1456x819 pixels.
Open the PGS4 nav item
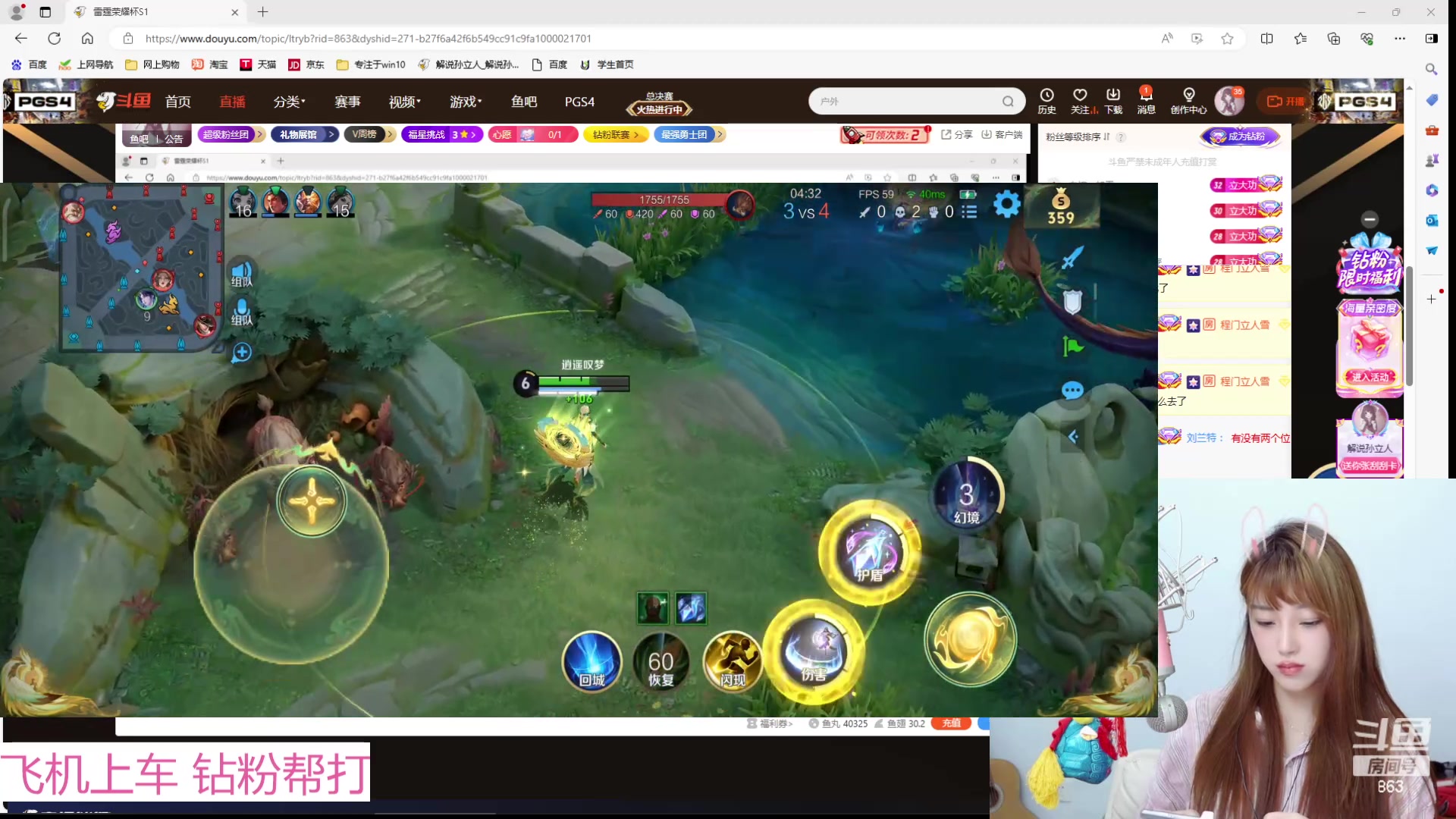click(x=579, y=102)
